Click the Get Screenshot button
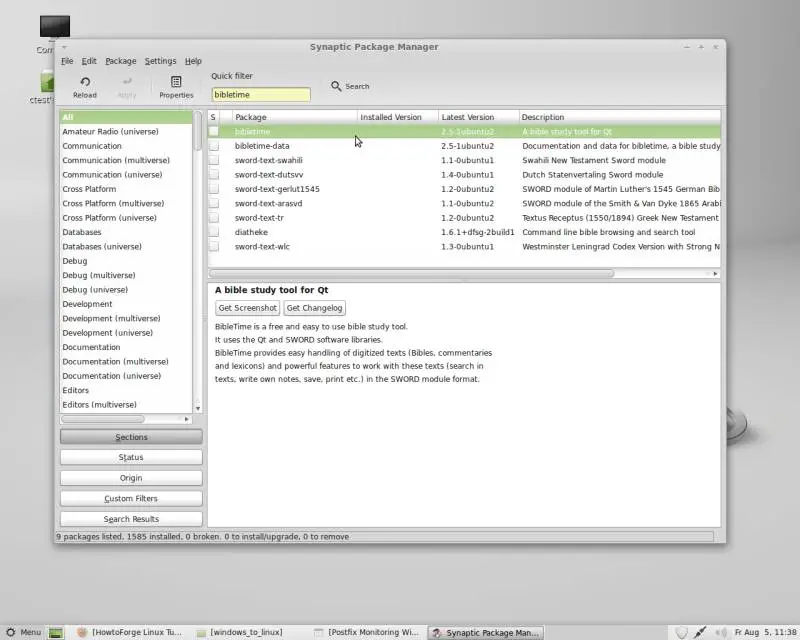The height and width of the screenshot is (640, 800). (247, 308)
